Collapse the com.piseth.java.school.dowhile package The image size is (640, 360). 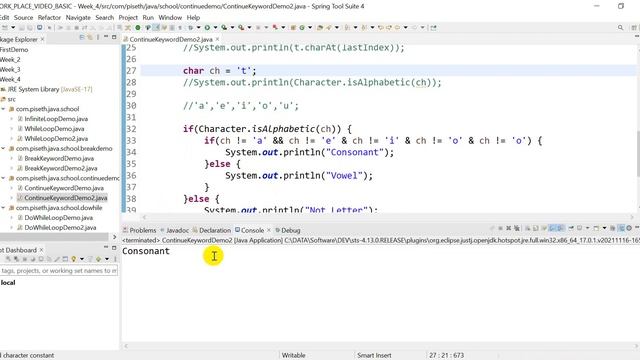click(x=3, y=208)
